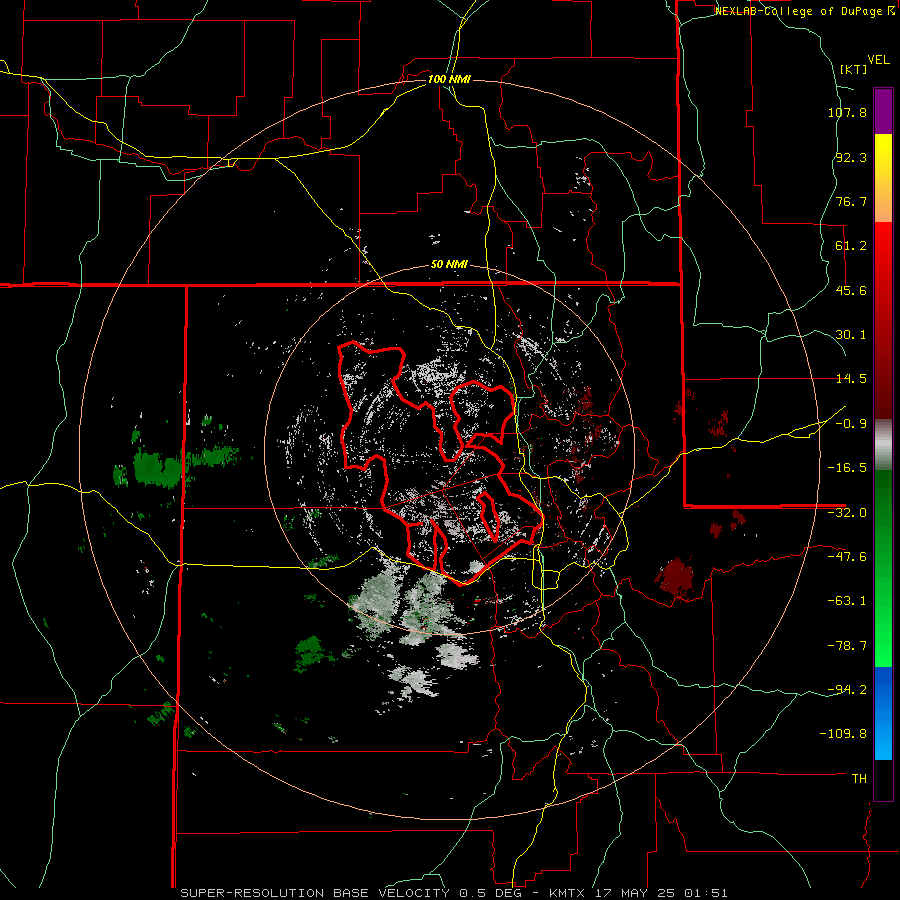Click the -47.6 velocity scale value
Screen dimensions: 900x900
(x=847, y=557)
